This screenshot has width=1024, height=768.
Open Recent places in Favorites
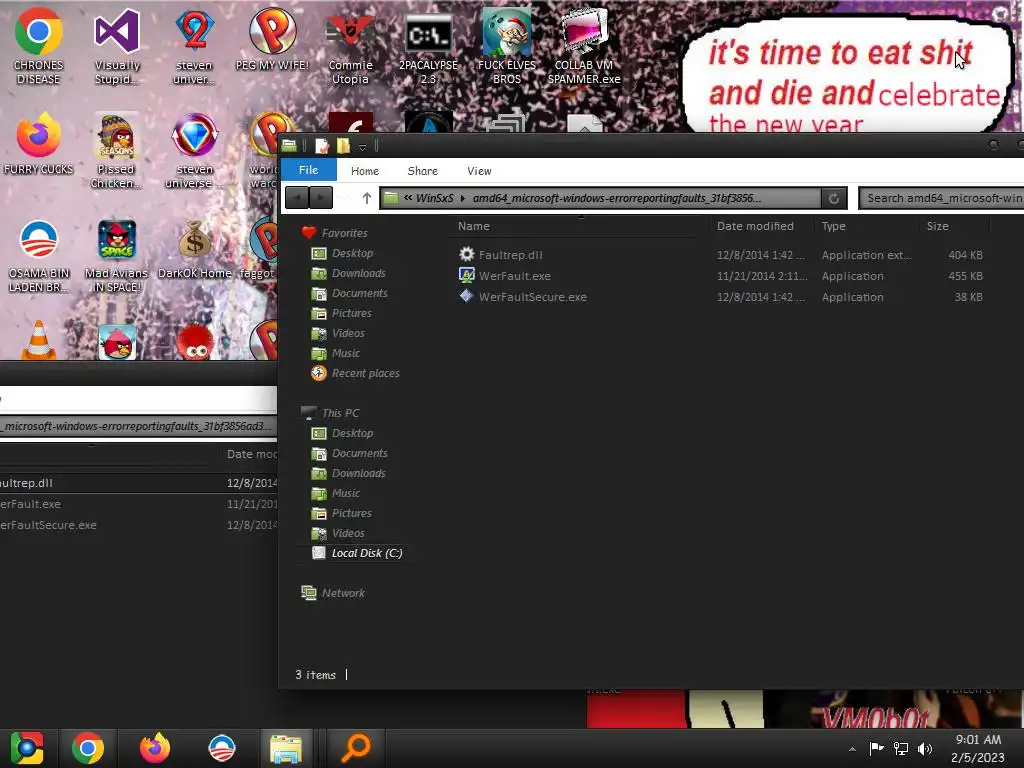pos(365,374)
